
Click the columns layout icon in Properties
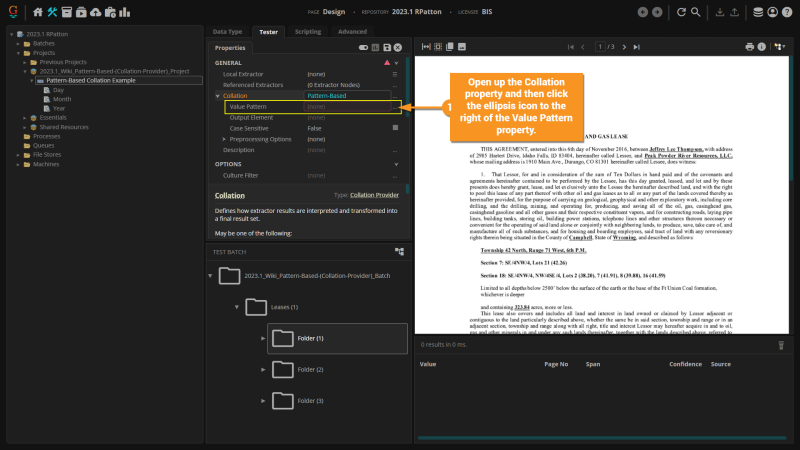point(376,47)
